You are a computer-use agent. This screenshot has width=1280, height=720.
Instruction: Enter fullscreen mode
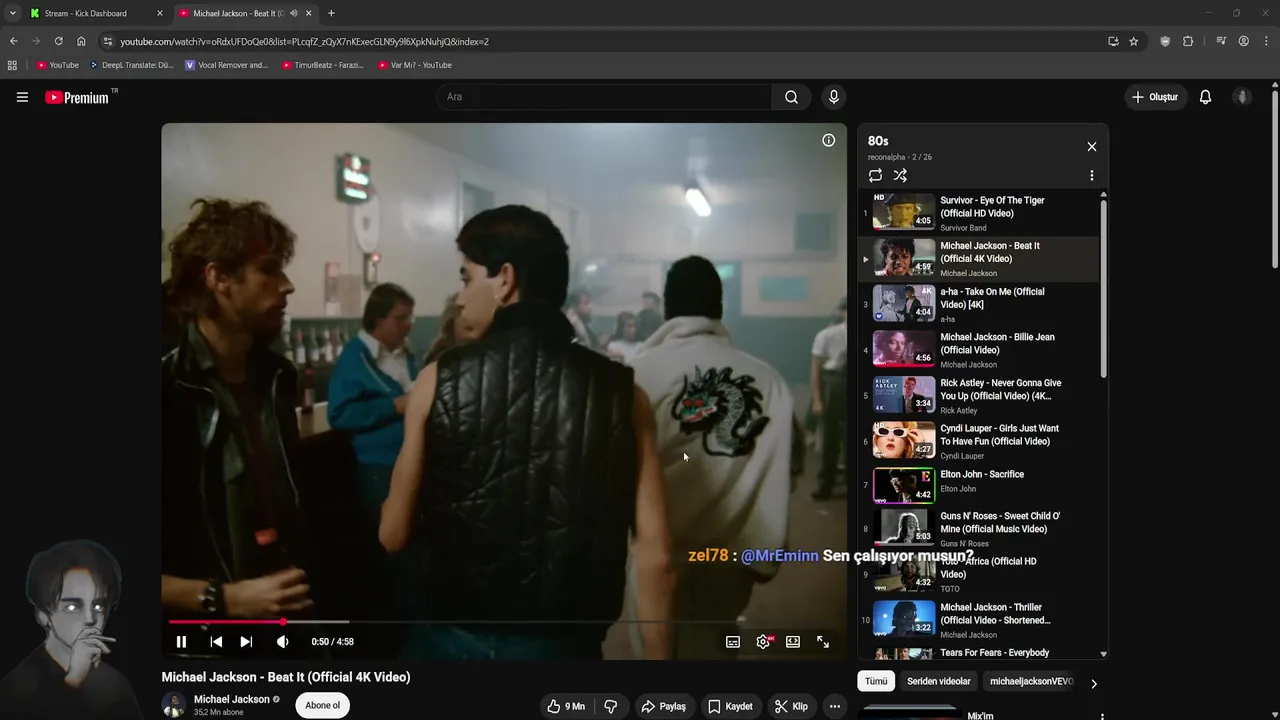(x=823, y=642)
